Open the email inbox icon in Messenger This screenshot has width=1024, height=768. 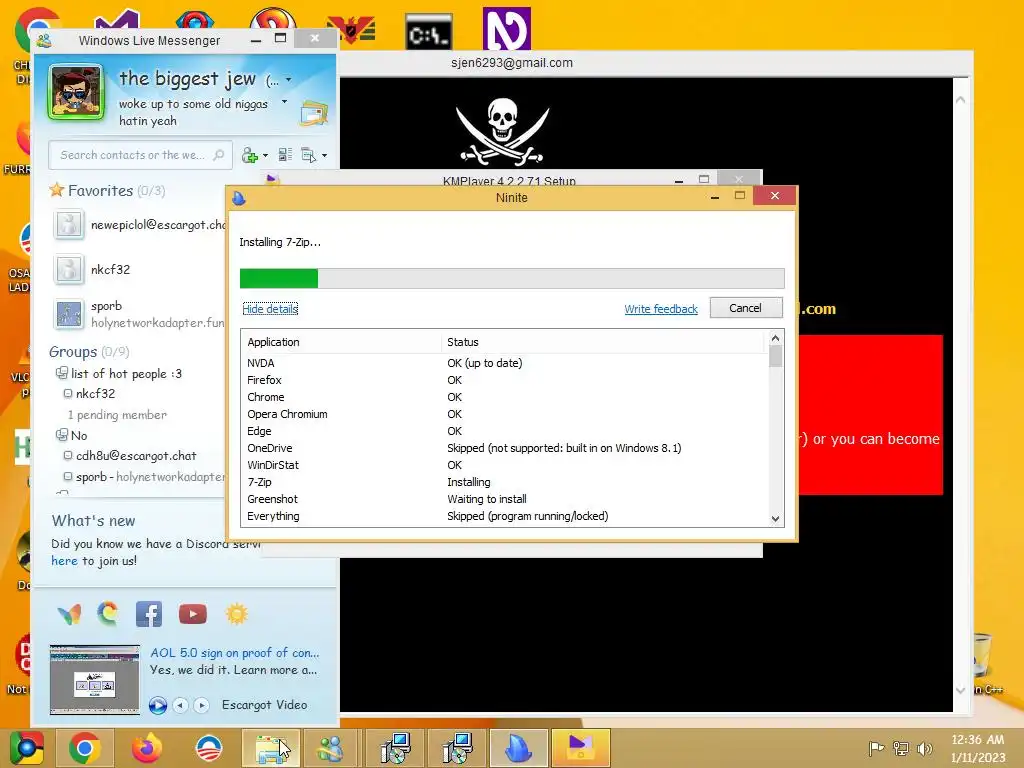tap(314, 113)
